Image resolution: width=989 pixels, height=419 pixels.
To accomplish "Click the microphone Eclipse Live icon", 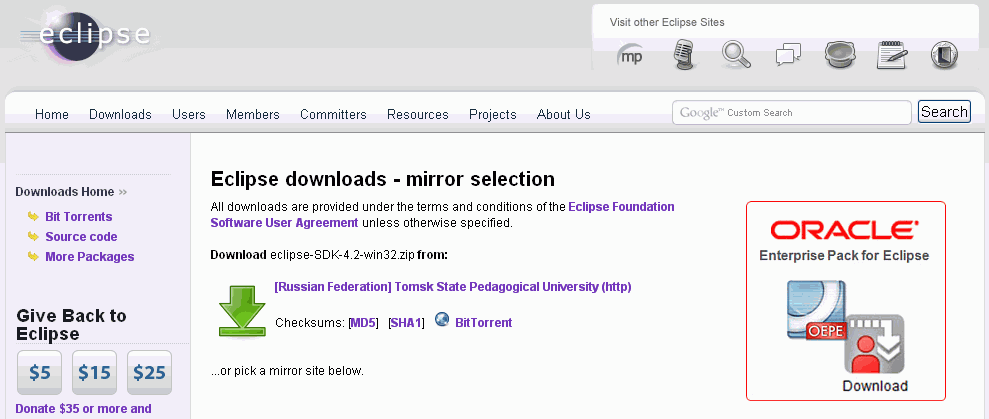I will [684, 54].
